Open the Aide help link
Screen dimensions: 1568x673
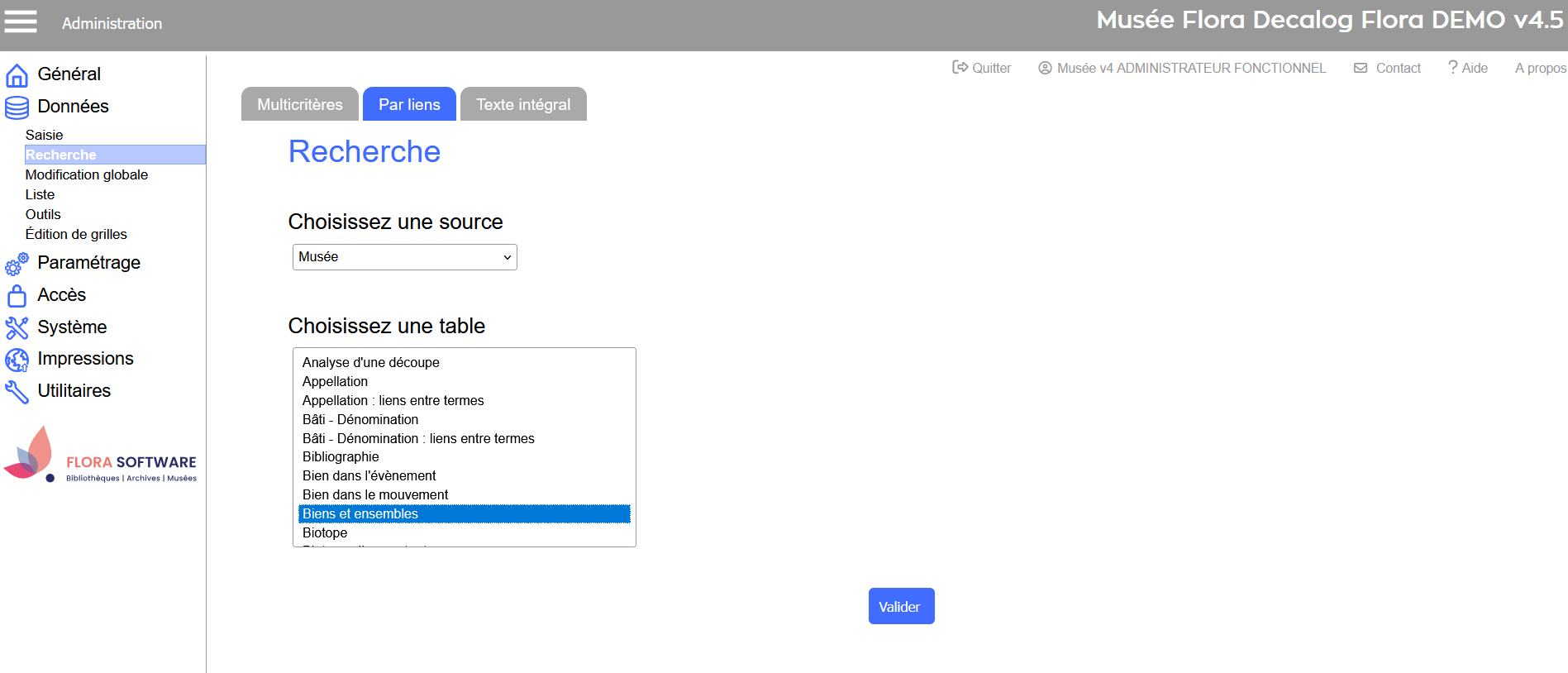1467,68
